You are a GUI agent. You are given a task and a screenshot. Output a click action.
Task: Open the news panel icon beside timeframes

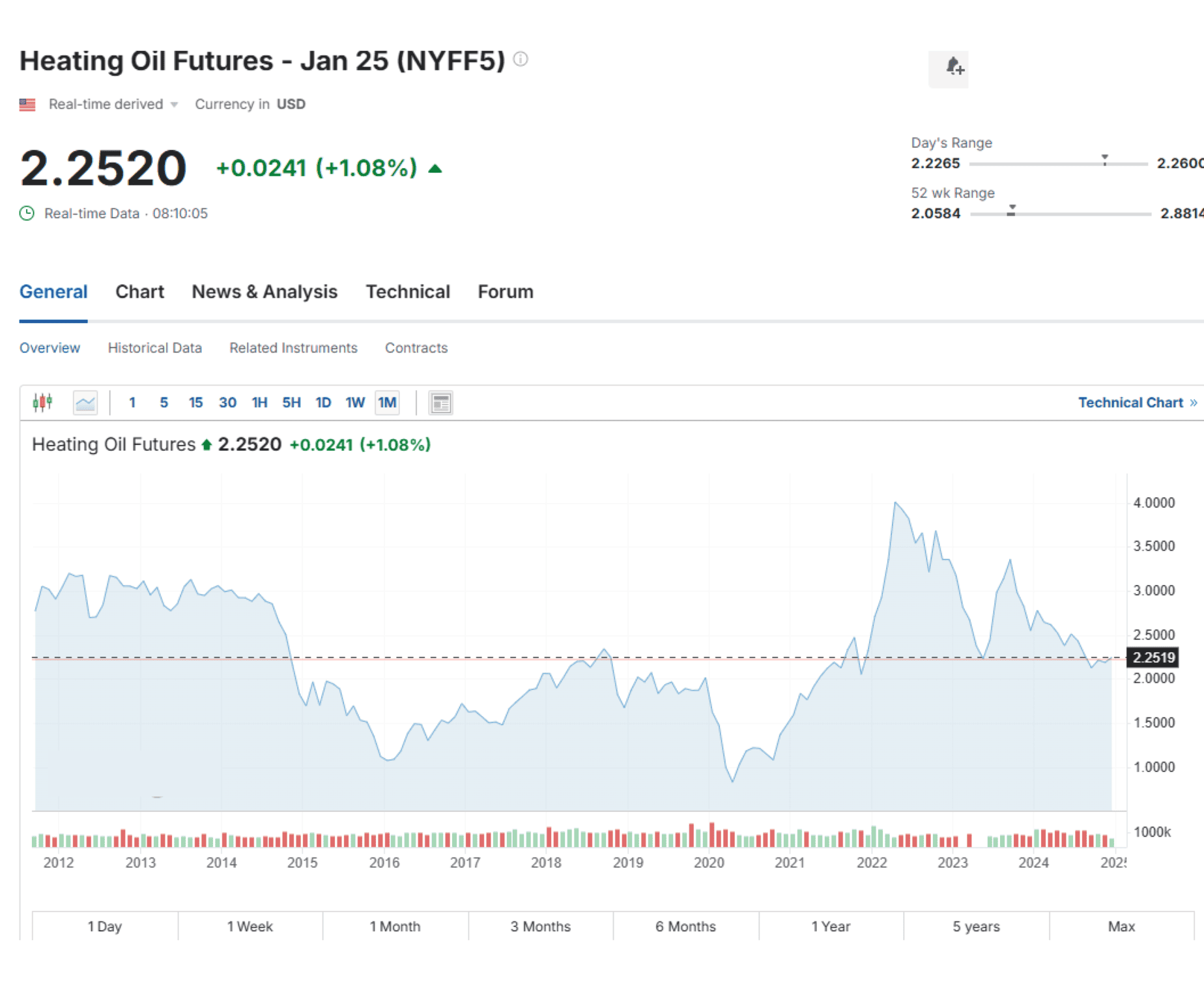tap(440, 402)
